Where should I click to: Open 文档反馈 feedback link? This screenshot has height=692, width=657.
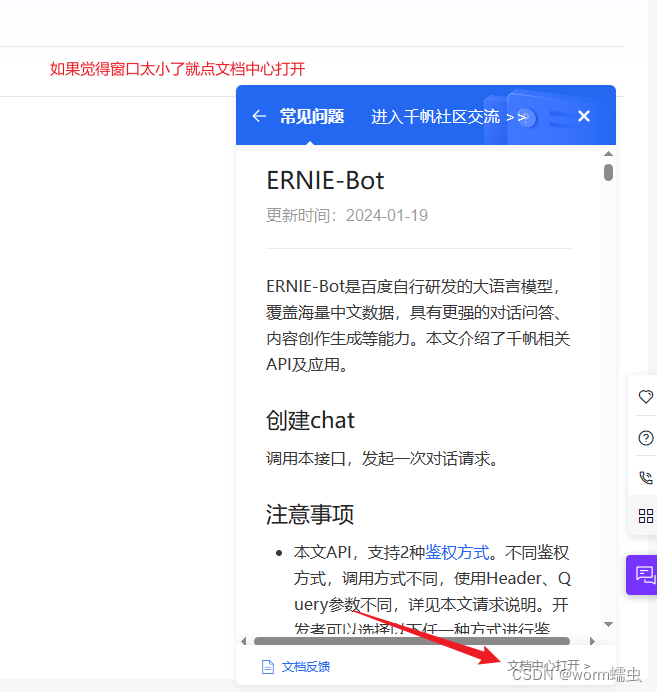coord(305,666)
